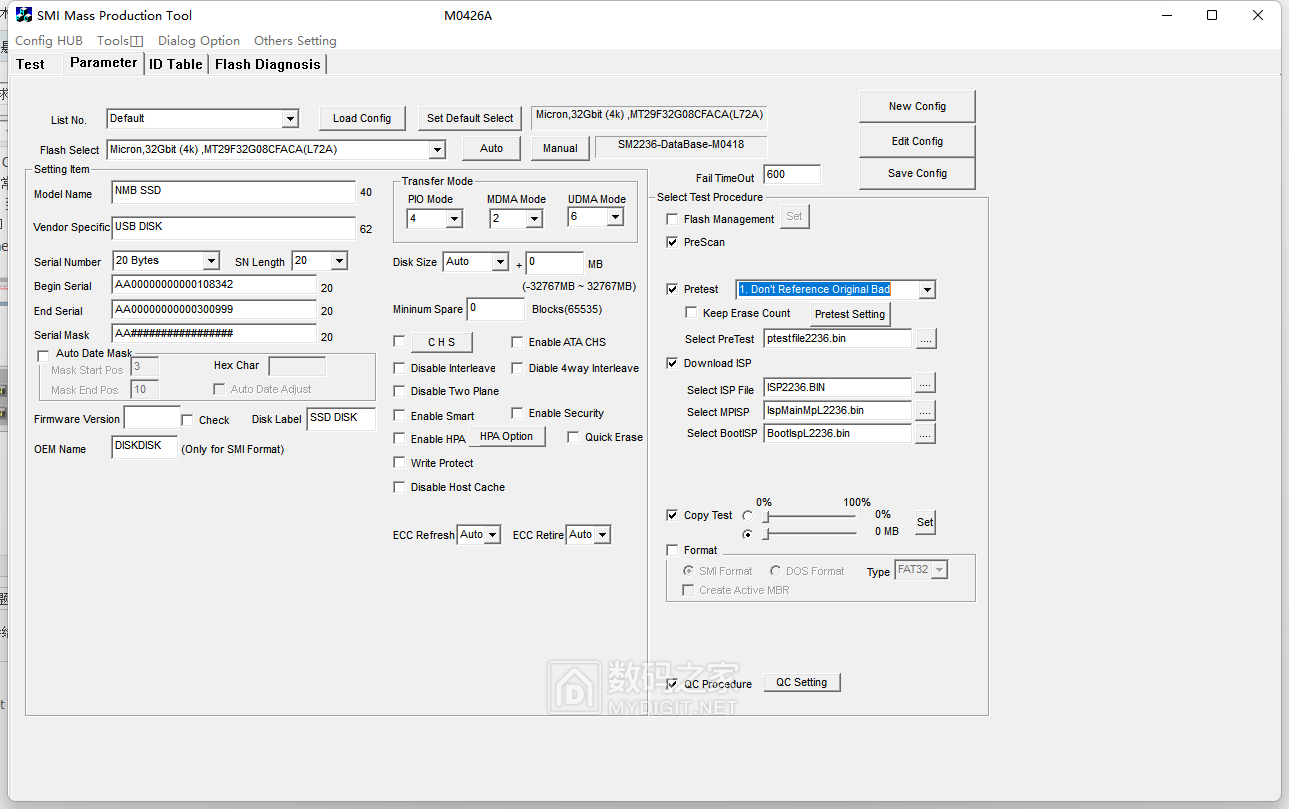The height and width of the screenshot is (809, 1289).
Task: Enable the Flash Management checkbox
Action: point(672,219)
